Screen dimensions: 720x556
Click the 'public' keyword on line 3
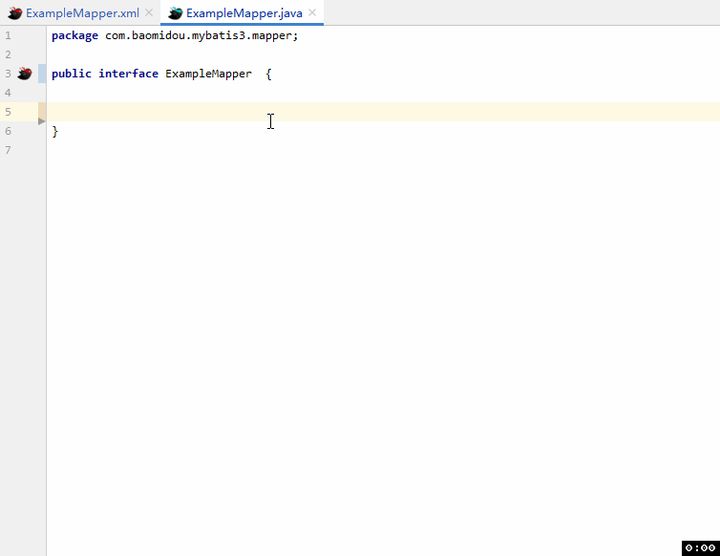click(x=71, y=73)
